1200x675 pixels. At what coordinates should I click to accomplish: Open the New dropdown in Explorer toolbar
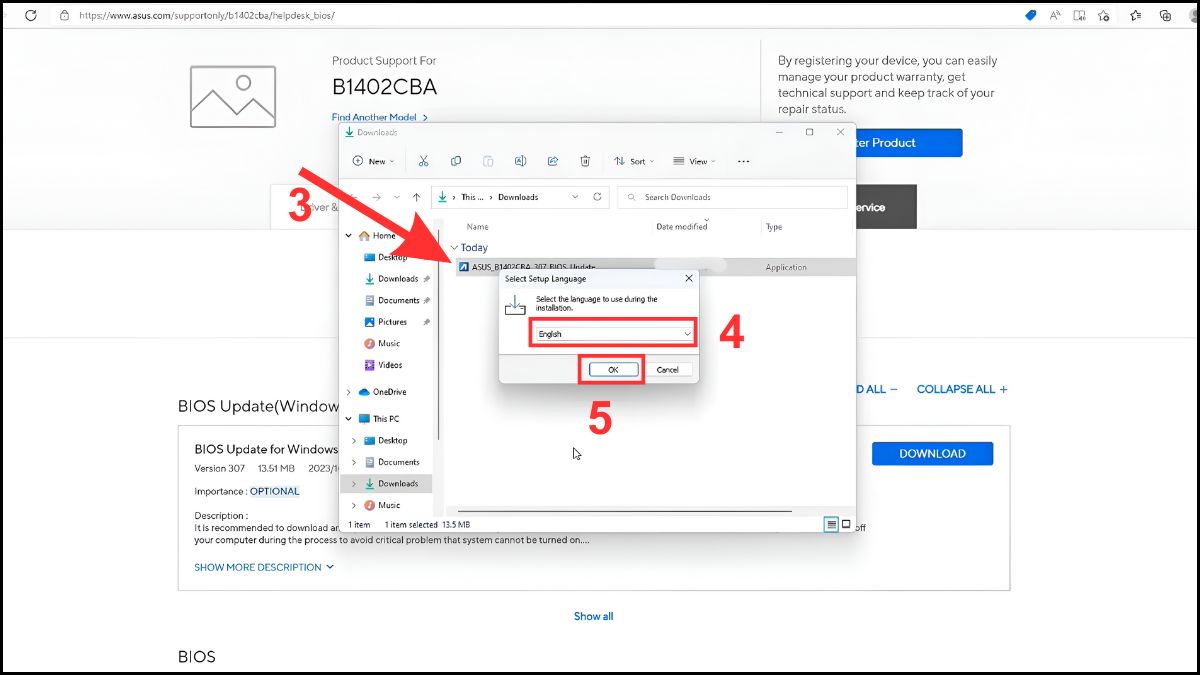(x=373, y=161)
